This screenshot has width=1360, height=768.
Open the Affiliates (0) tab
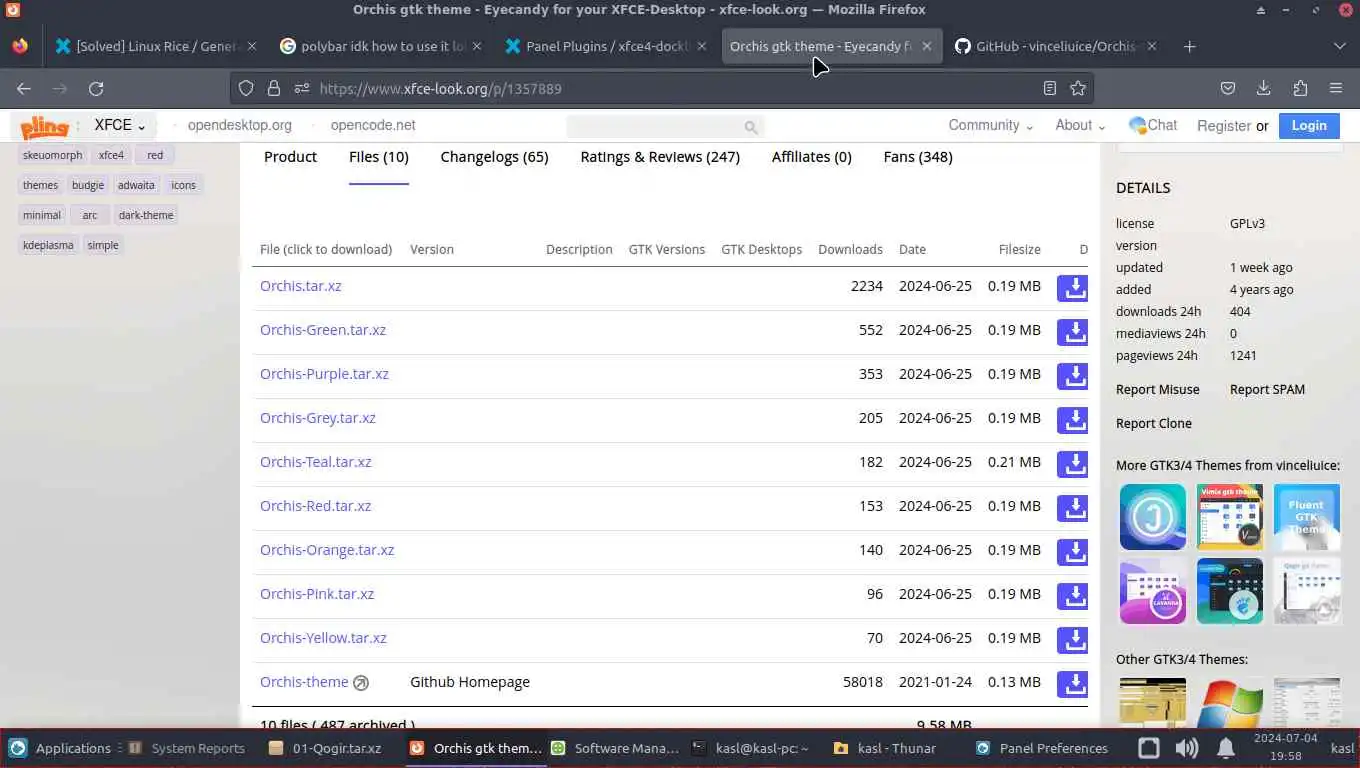click(x=812, y=157)
